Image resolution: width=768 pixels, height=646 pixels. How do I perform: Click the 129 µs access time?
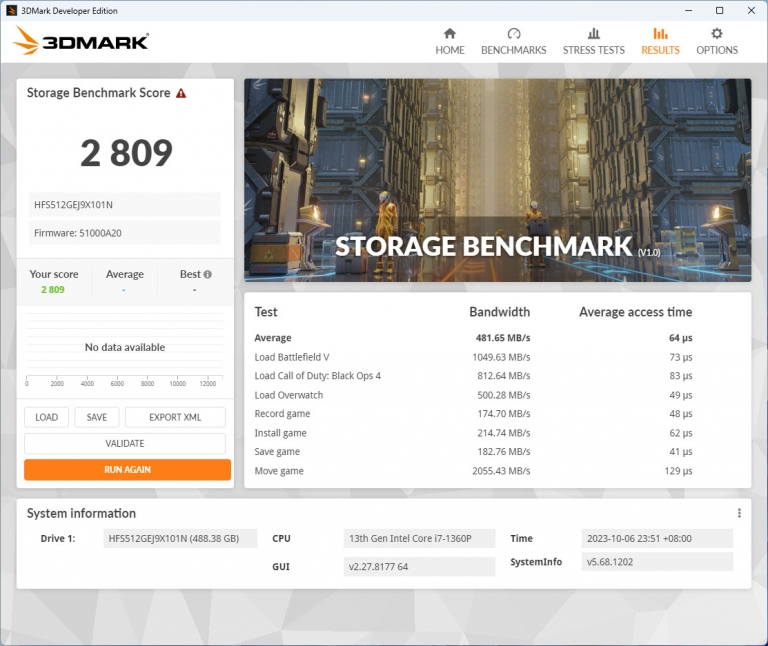[x=678, y=471]
